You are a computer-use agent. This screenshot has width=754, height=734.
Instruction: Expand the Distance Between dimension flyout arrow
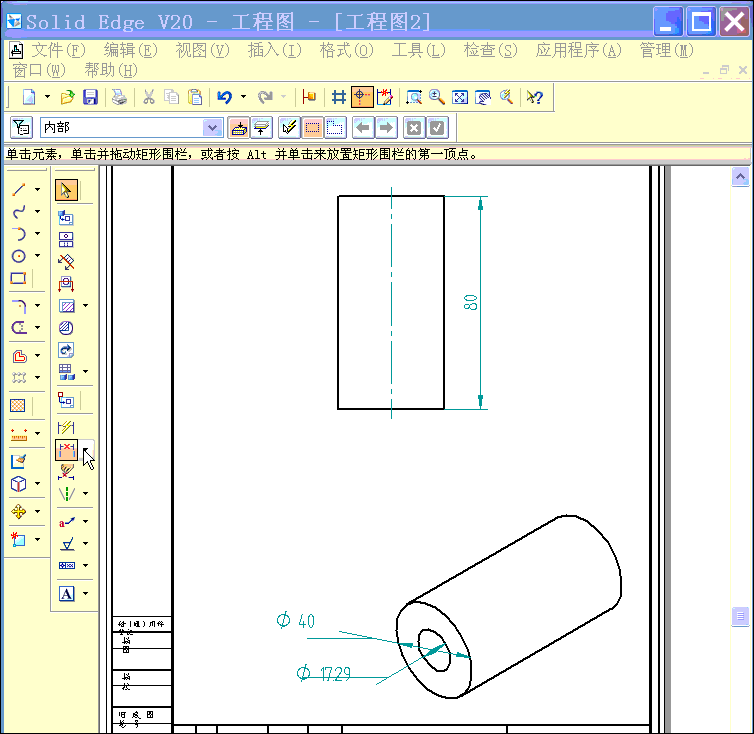(86, 450)
